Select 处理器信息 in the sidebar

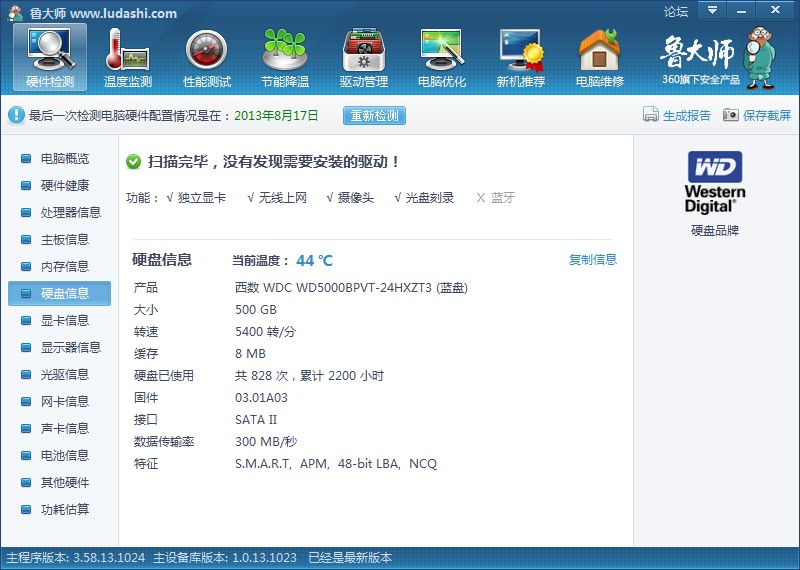click(70, 213)
